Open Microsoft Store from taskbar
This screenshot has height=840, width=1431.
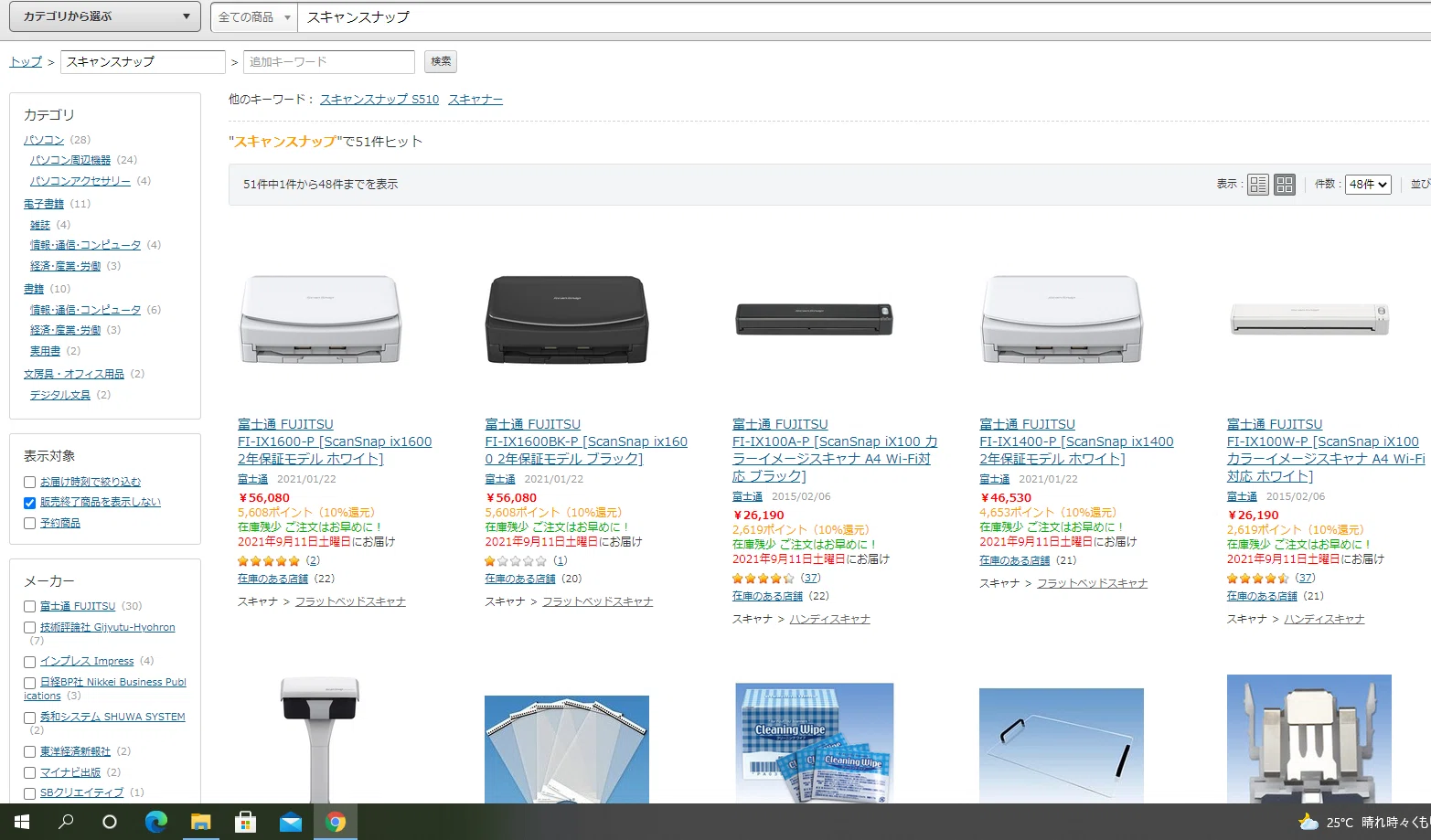point(245,822)
